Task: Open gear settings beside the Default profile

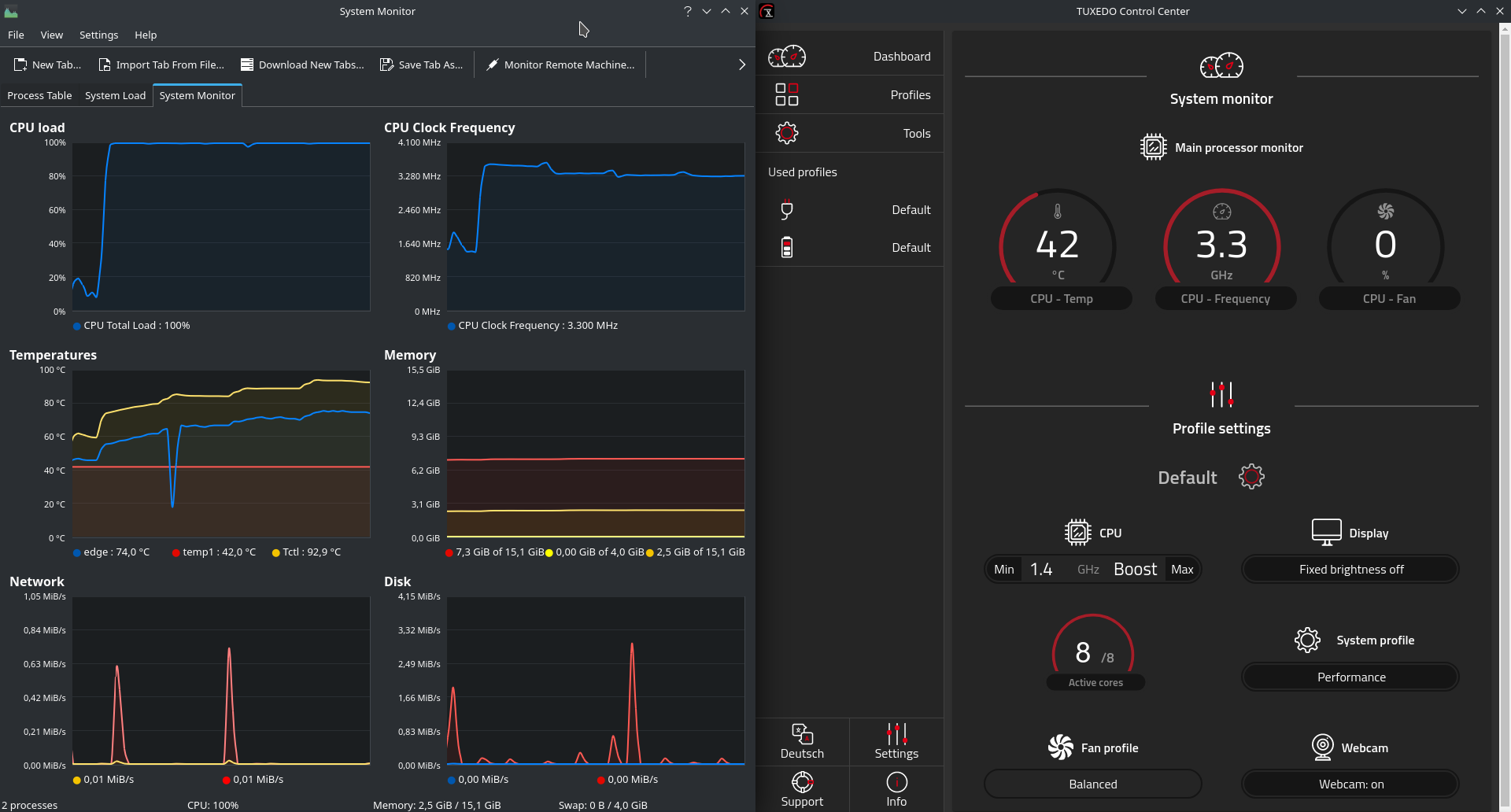Action: coord(1251,476)
